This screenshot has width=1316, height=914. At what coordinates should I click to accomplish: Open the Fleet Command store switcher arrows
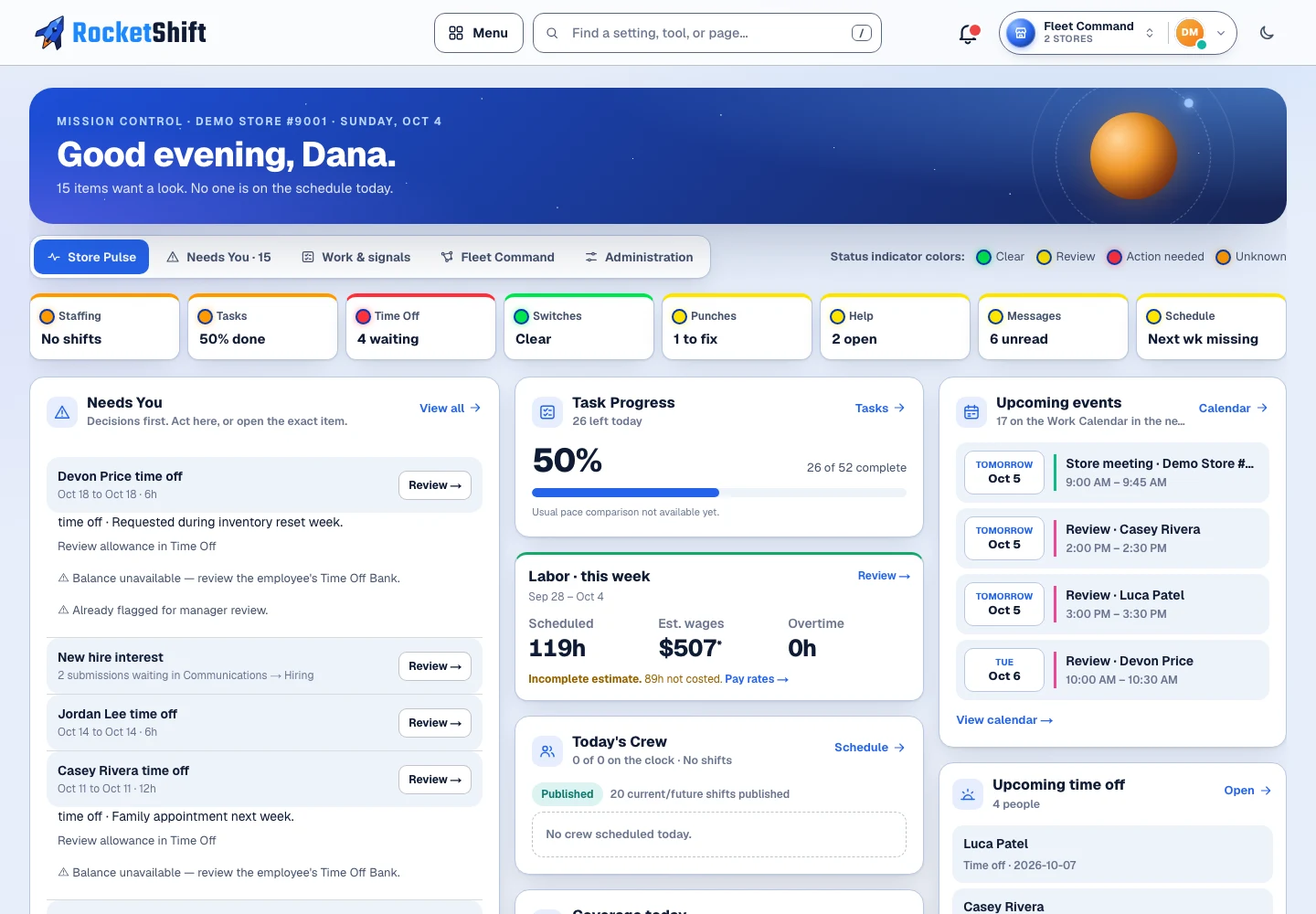point(1150,33)
